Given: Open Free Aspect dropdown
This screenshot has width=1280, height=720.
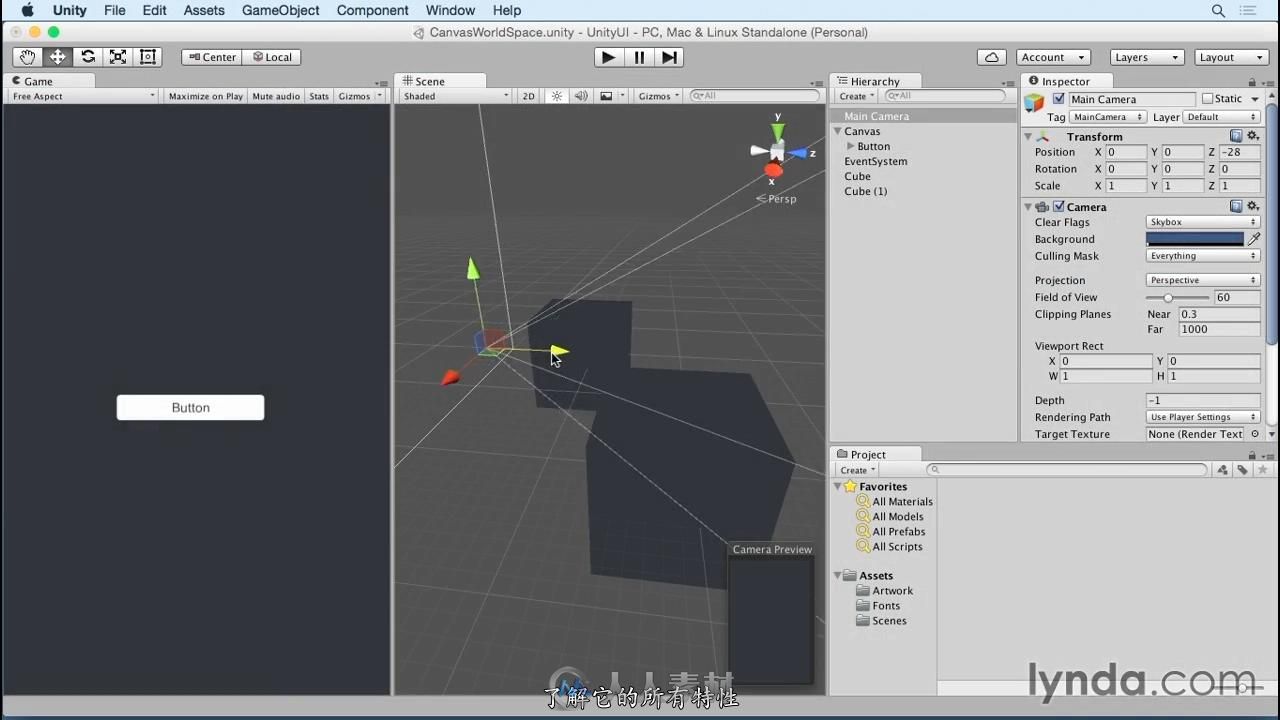Looking at the screenshot, I should pyautogui.click(x=83, y=96).
